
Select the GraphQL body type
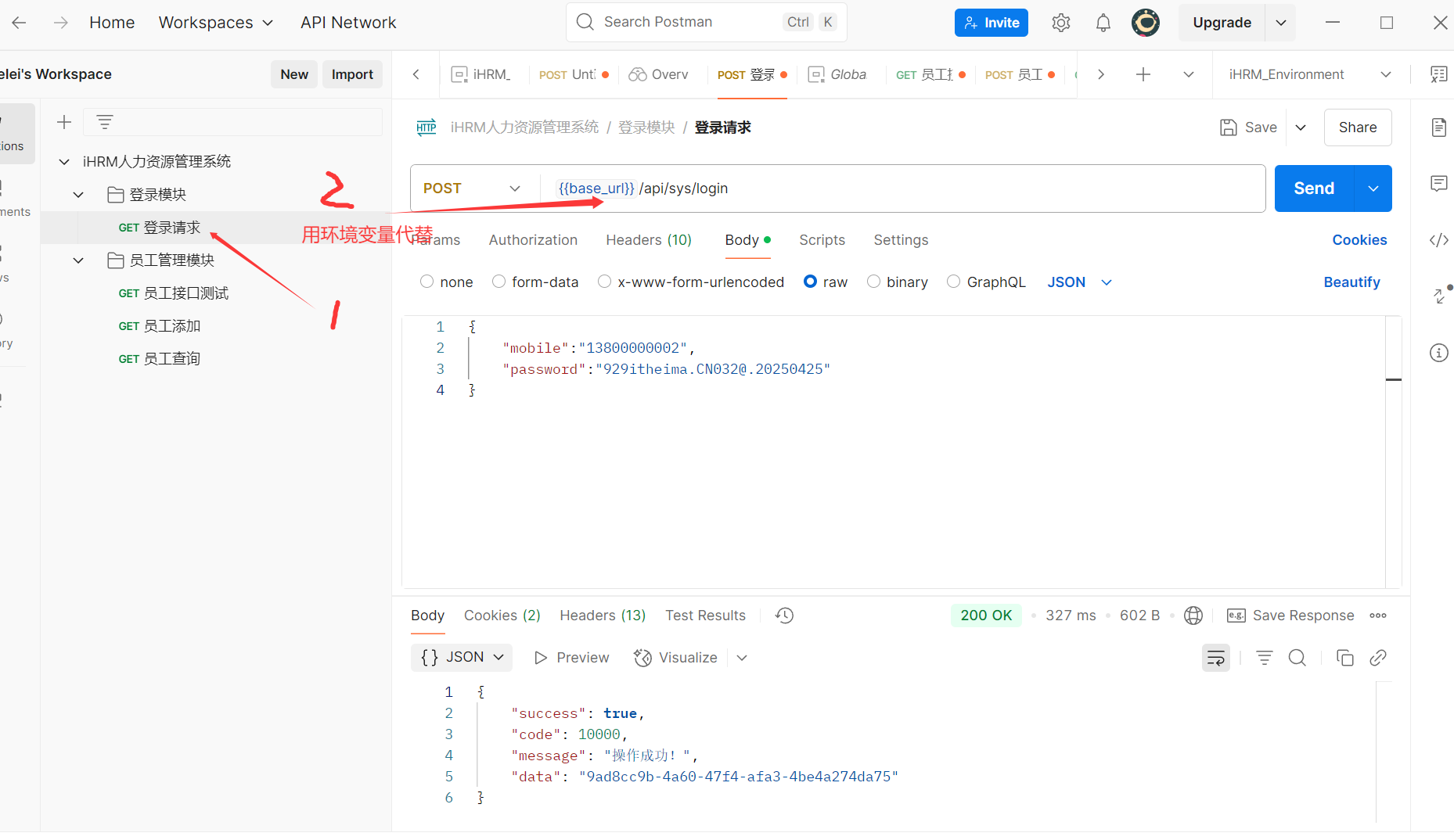point(953,282)
